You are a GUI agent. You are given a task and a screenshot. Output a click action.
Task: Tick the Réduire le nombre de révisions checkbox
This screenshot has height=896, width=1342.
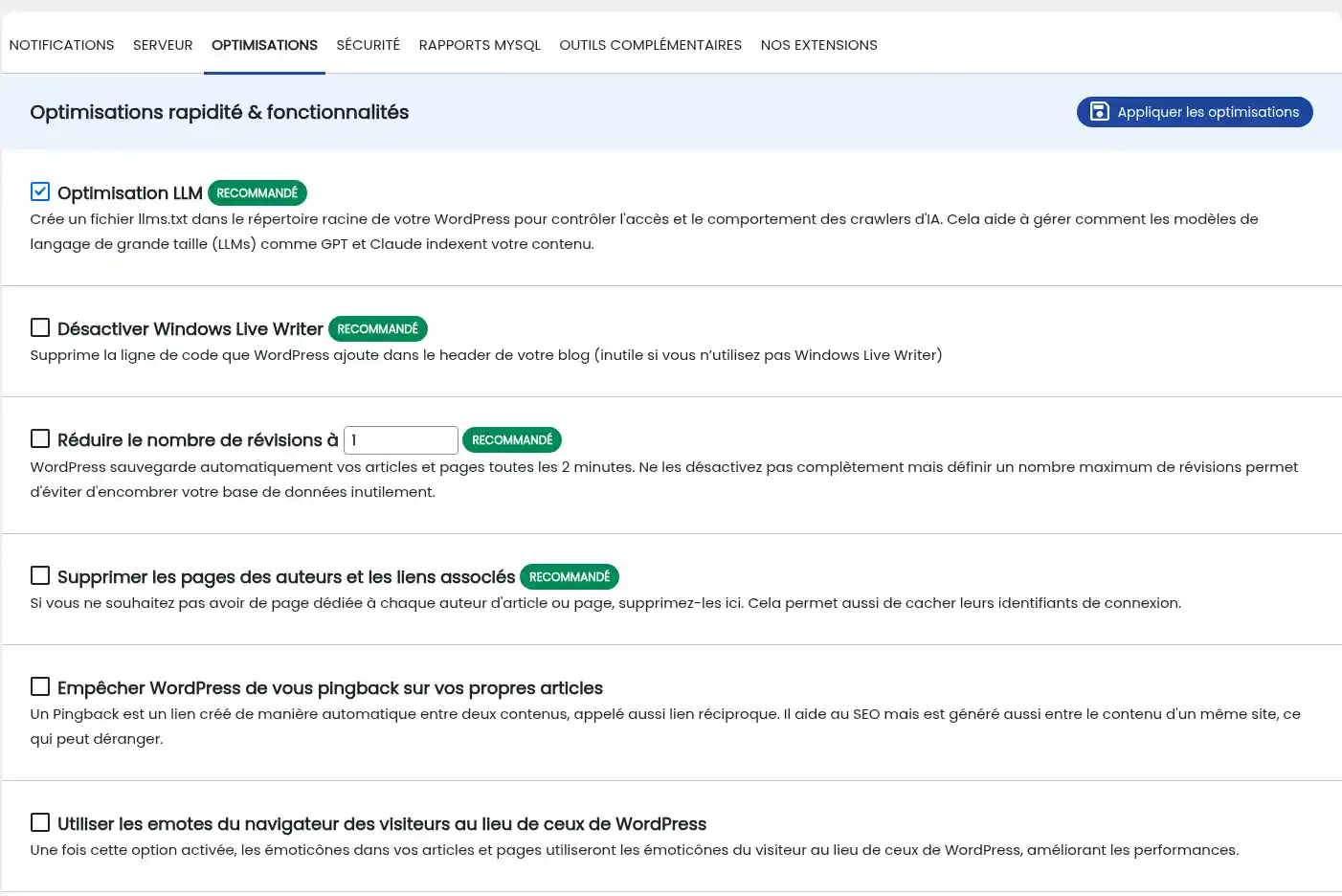(x=40, y=438)
